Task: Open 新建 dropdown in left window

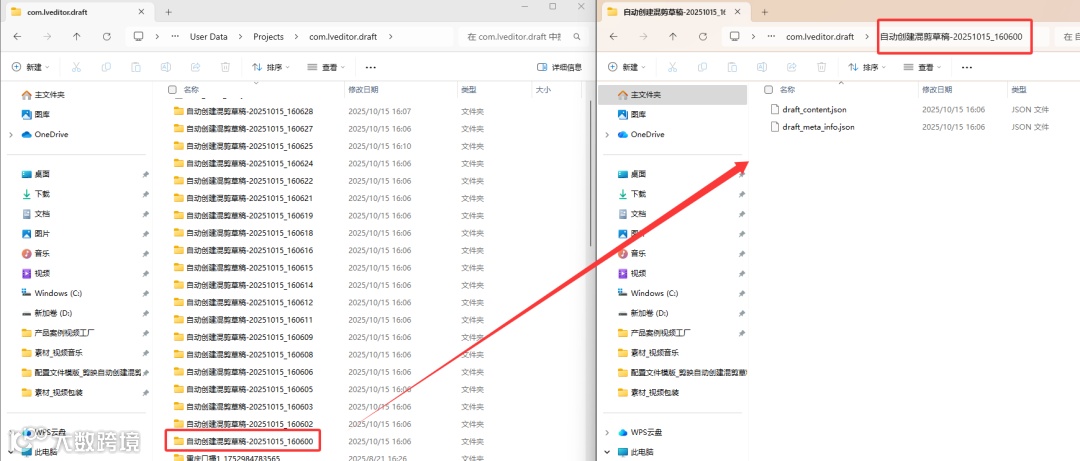Action: point(31,67)
